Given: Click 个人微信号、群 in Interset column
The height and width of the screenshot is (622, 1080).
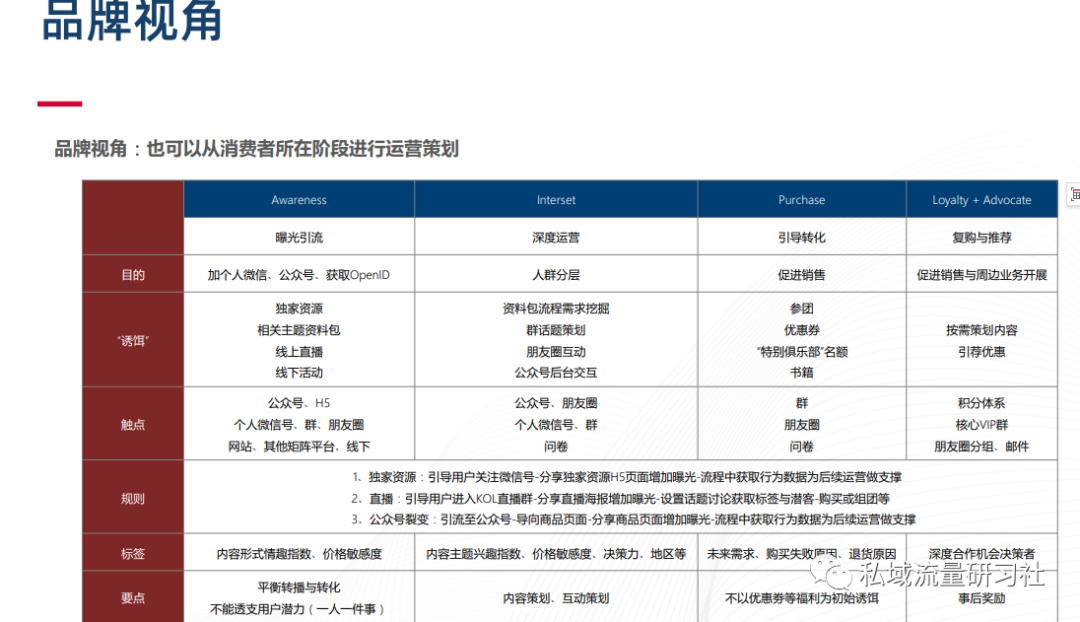Looking at the screenshot, I should point(556,424).
